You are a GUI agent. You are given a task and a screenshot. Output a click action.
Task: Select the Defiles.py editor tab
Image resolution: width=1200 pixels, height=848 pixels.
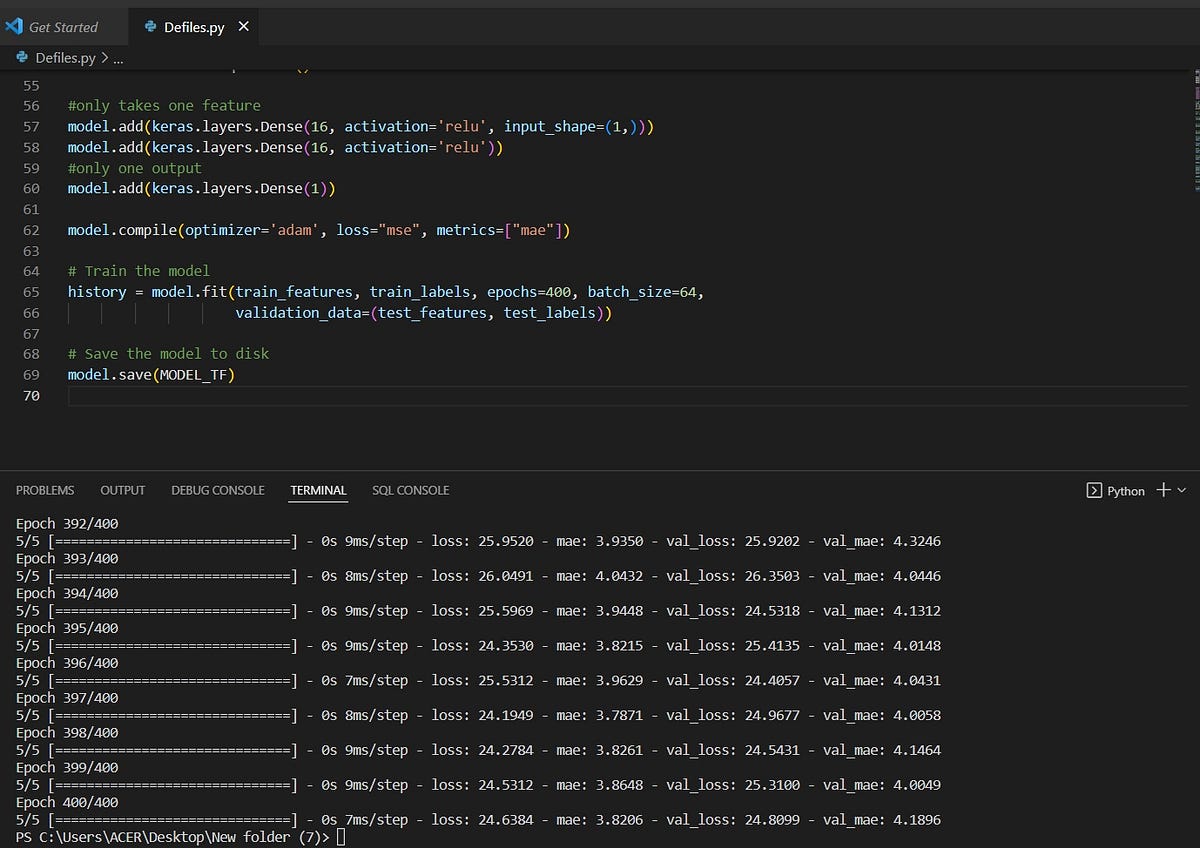[194, 27]
